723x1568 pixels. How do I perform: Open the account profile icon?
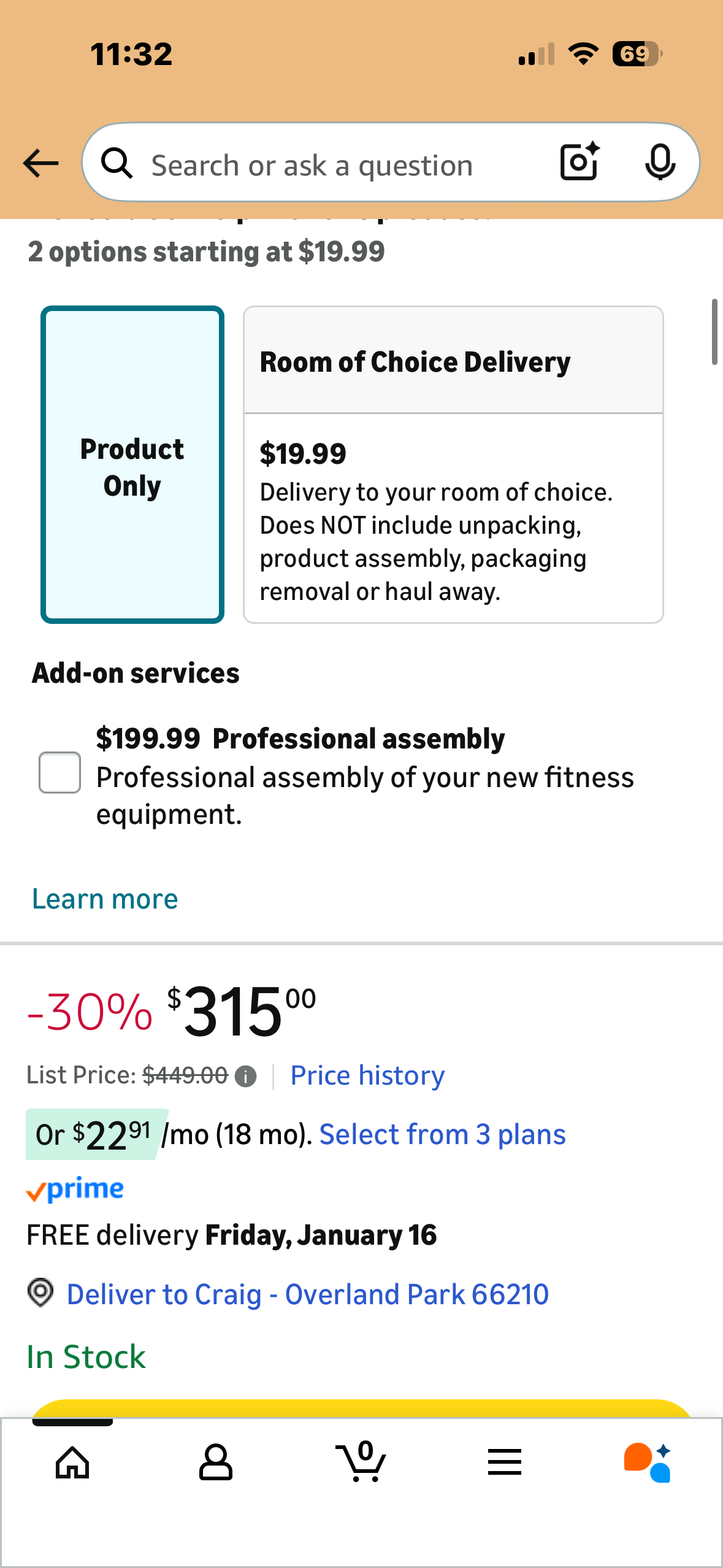coord(215,1462)
